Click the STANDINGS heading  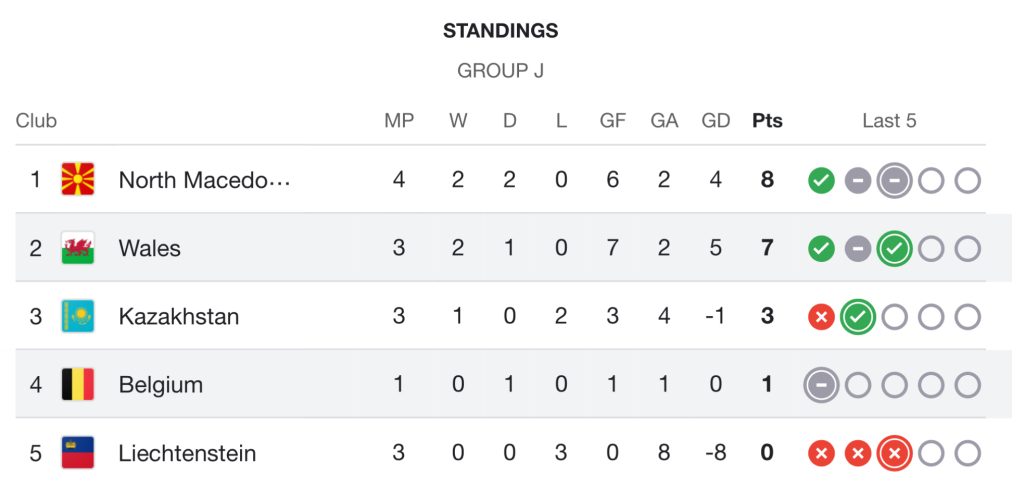pos(500,31)
